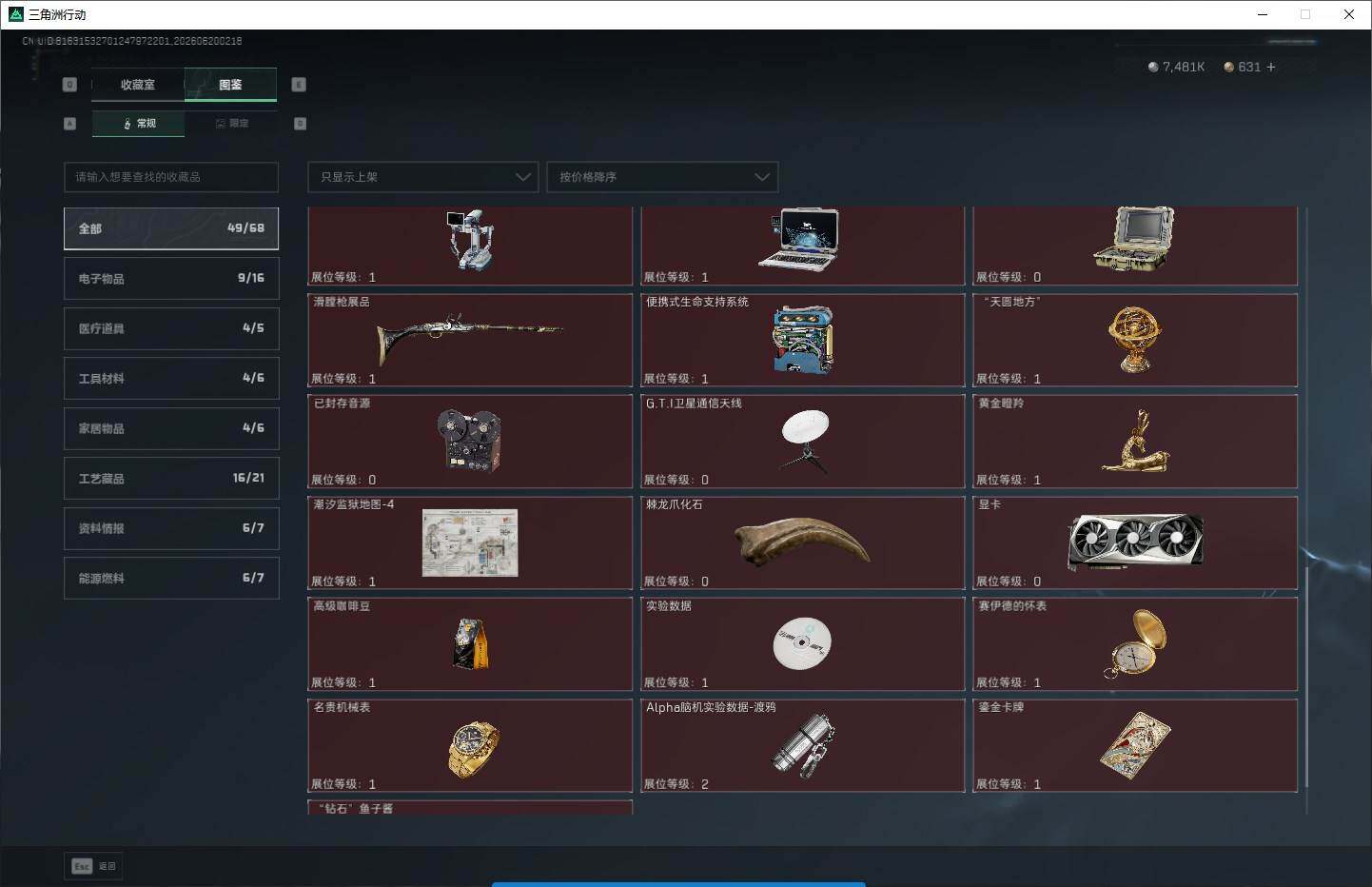Click the rugged military terminal icon
The width and height of the screenshot is (1372, 887).
click(1133, 239)
